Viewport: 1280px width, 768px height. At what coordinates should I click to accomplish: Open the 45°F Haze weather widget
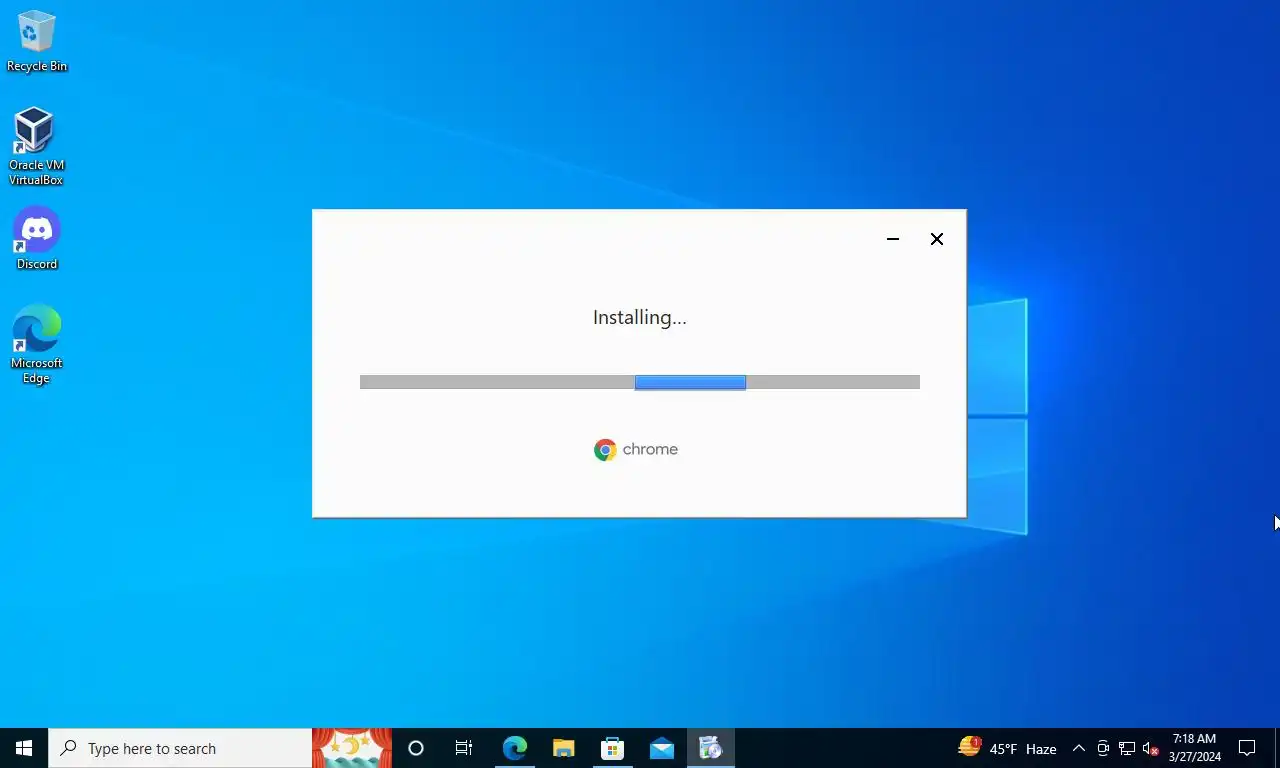[1007, 748]
